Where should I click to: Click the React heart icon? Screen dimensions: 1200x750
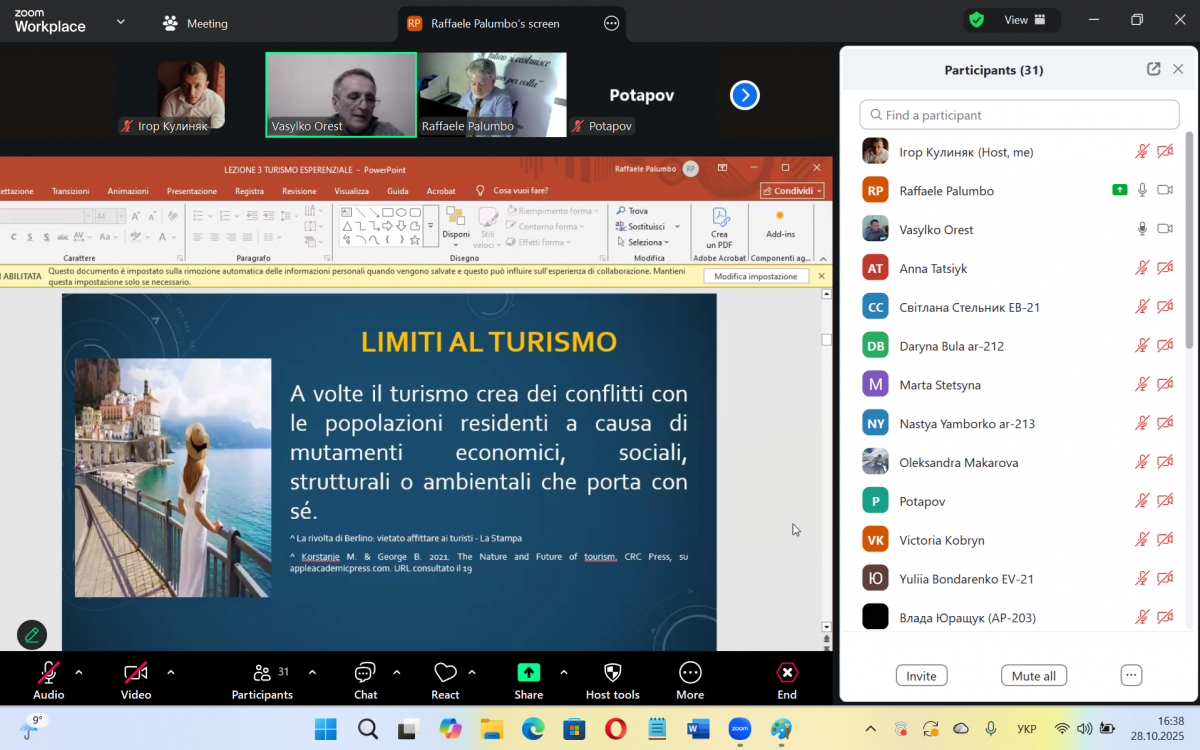coord(445,673)
